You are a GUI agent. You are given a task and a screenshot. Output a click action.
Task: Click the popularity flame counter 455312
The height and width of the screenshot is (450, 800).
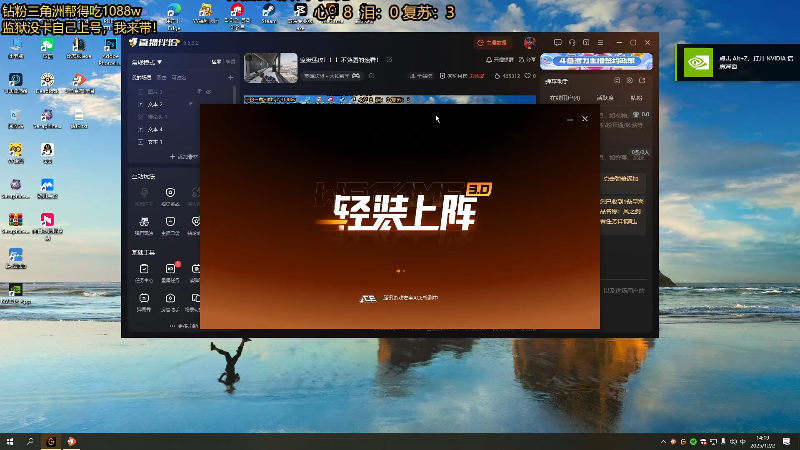pos(507,76)
